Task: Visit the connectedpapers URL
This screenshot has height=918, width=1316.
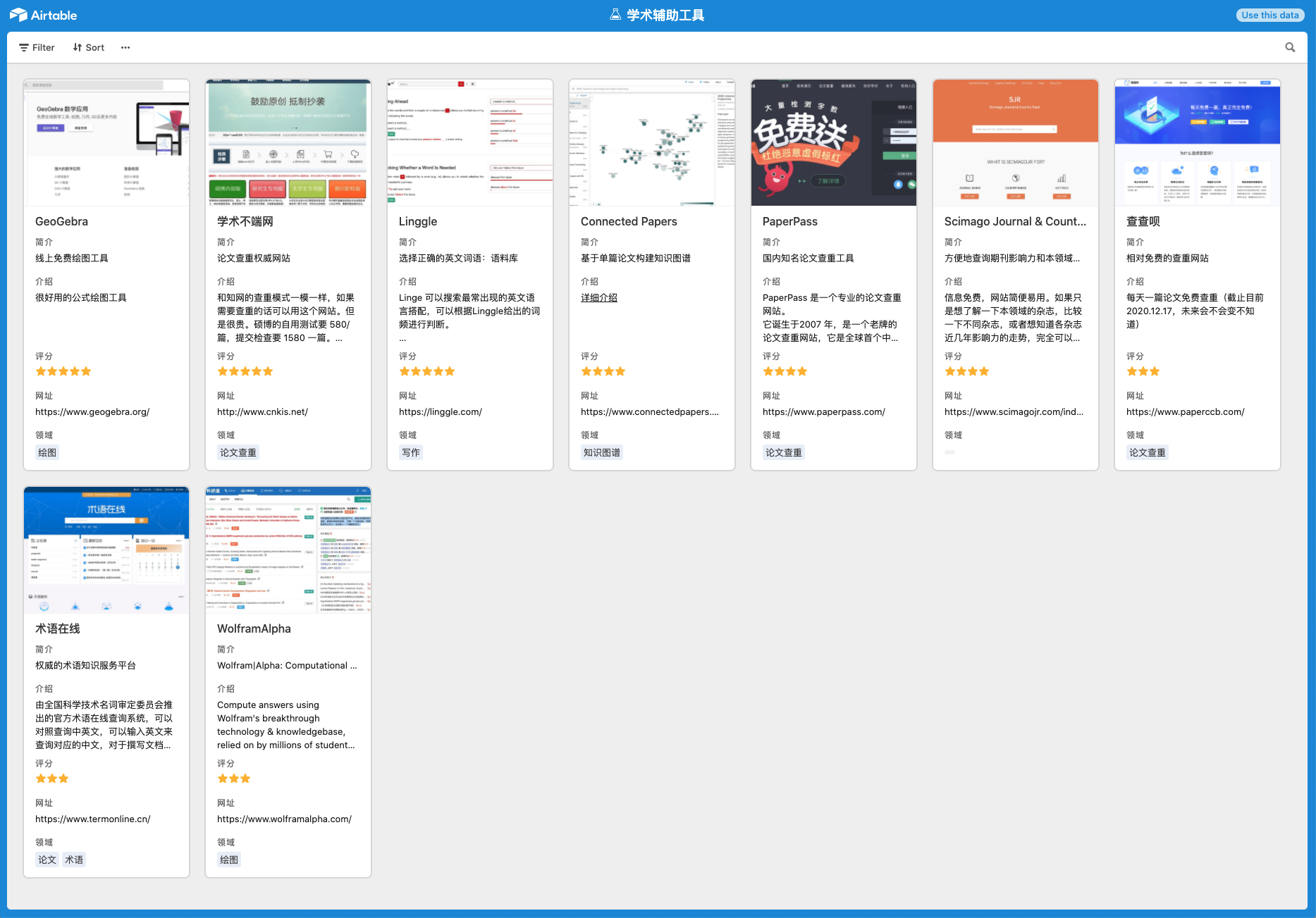Action: 650,412
